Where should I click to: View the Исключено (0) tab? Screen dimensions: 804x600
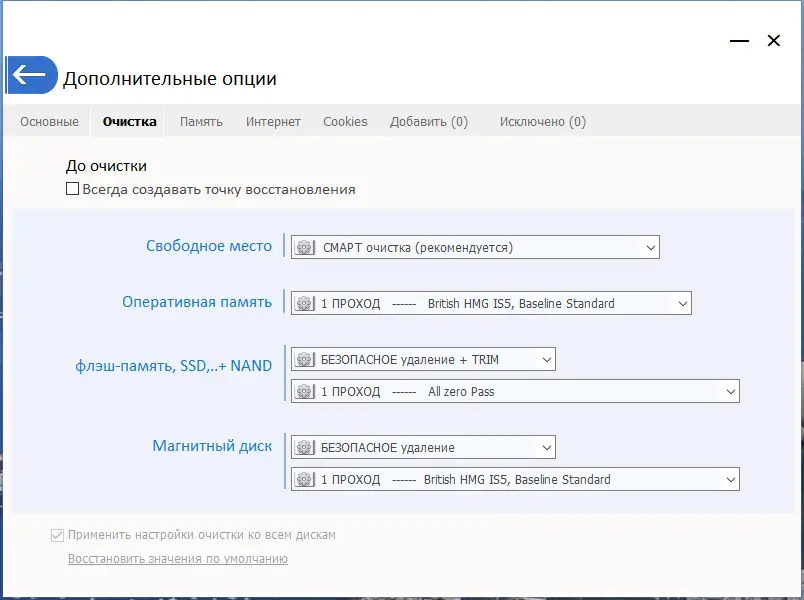click(540, 121)
